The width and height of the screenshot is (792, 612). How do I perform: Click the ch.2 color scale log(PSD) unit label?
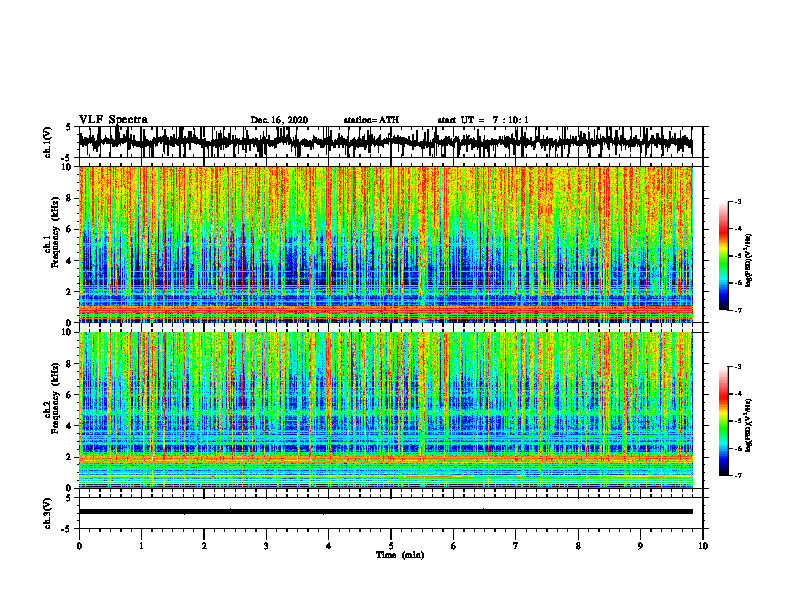(x=749, y=425)
